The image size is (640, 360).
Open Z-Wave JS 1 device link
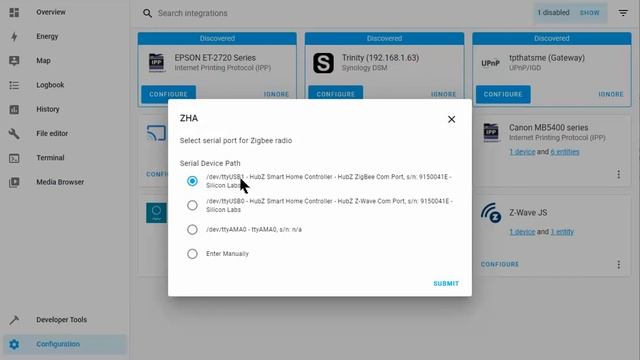[x=522, y=232]
